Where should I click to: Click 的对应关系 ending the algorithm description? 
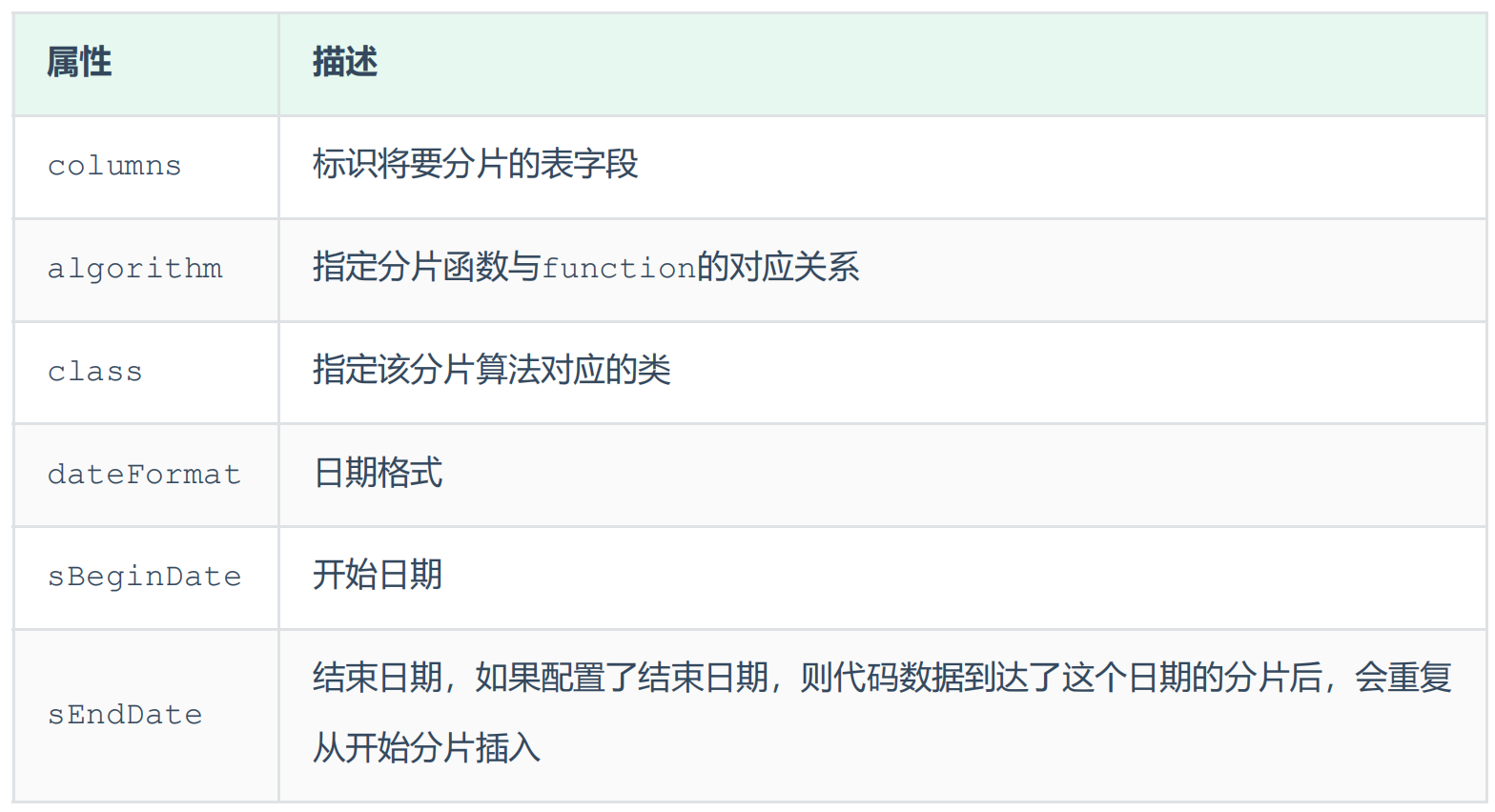pos(777,267)
